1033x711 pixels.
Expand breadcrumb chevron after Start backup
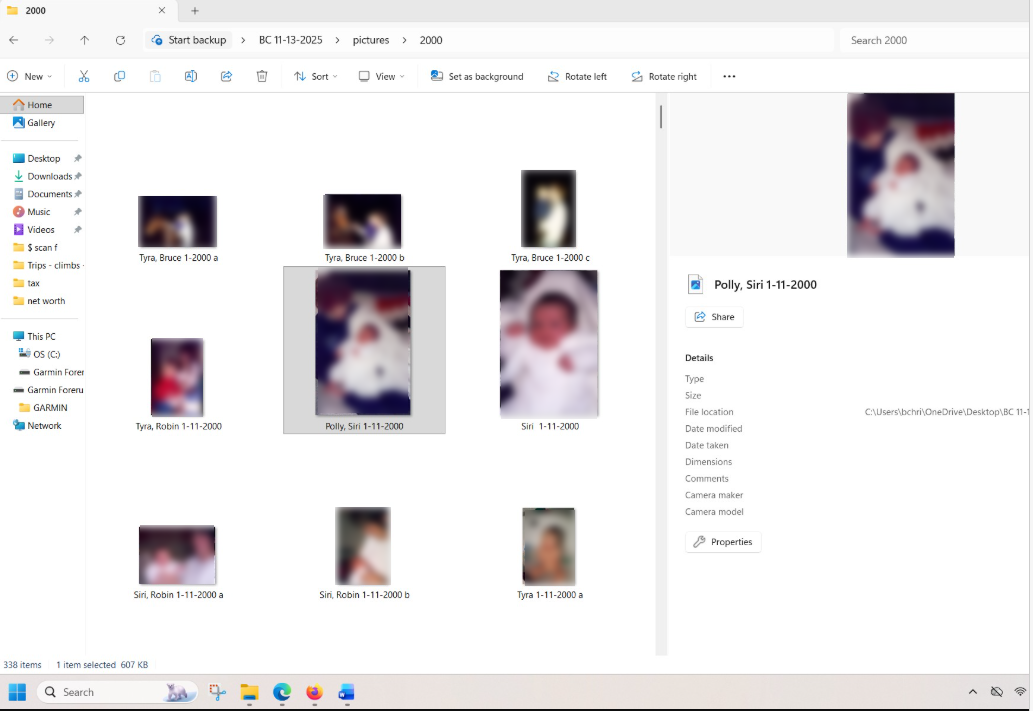243,40
